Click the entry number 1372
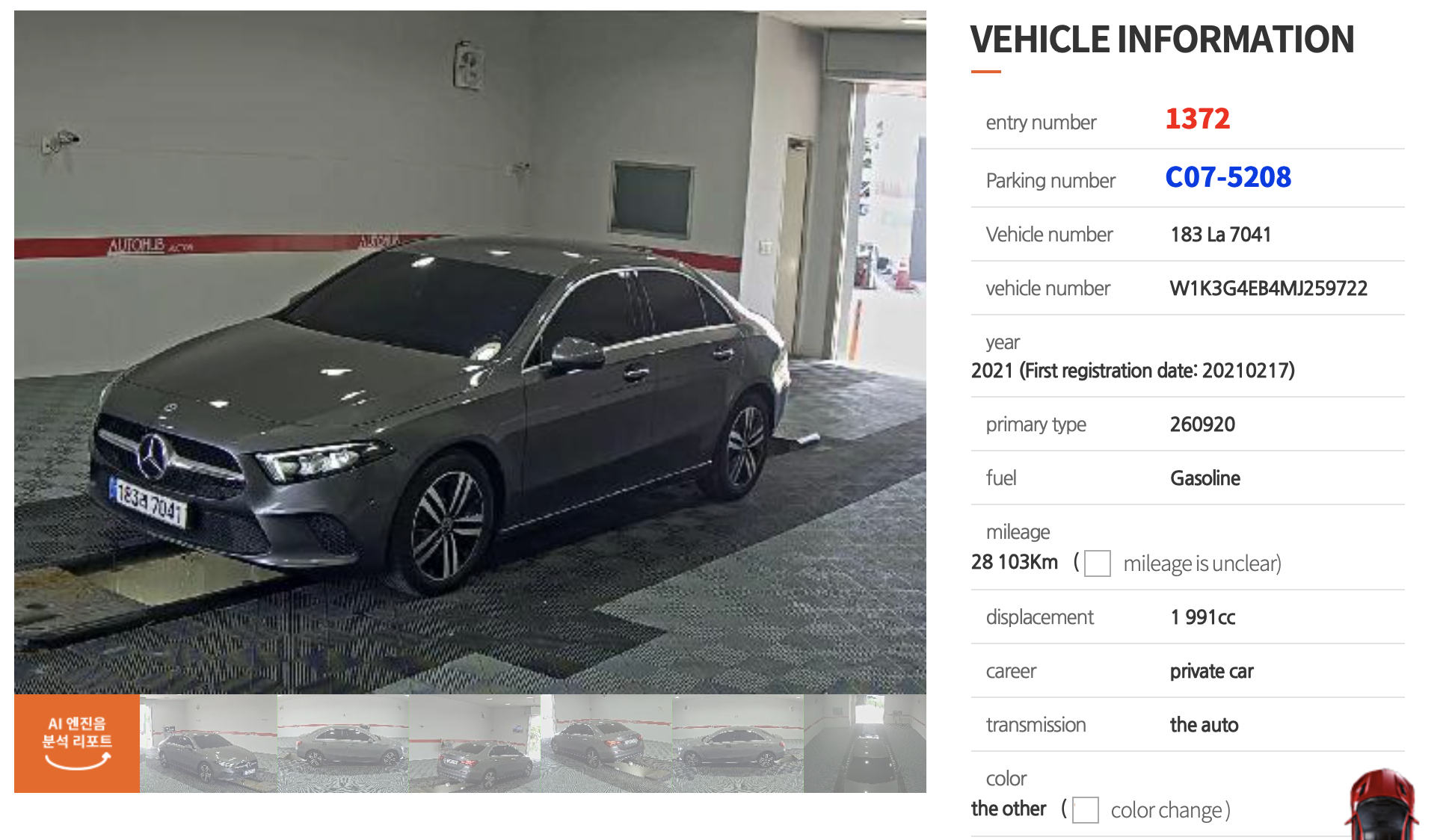The height and width of the screenshot is (840, 1449). [1198, 119]
